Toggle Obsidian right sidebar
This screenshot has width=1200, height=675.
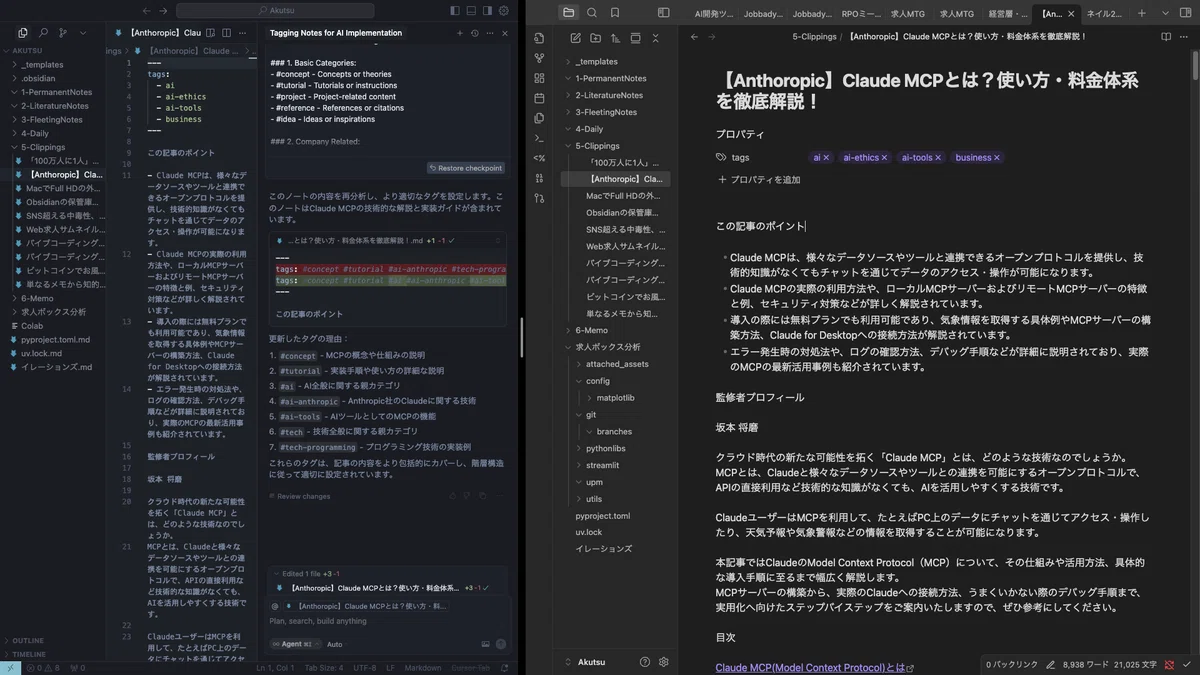point(1186,13)
